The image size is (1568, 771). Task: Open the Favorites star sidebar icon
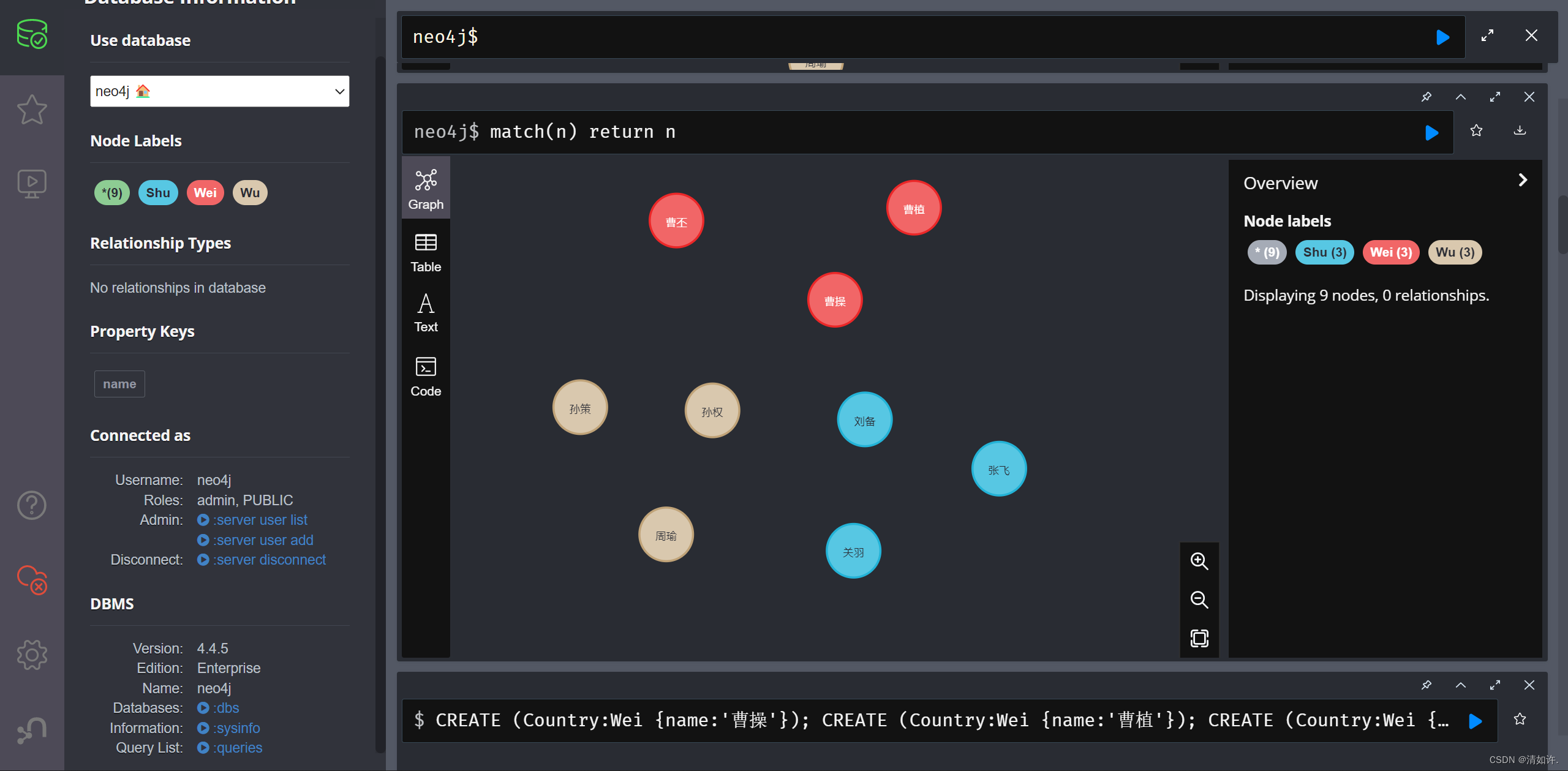[x=32, y=110]
